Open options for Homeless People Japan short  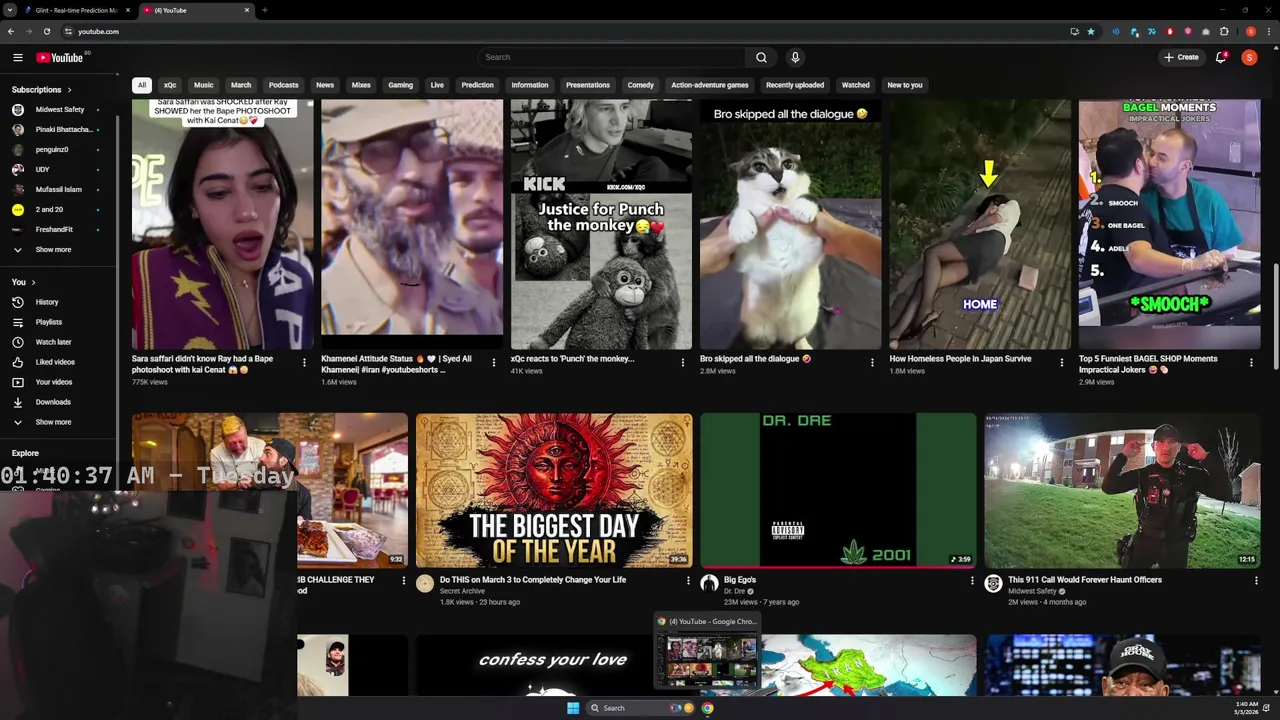pos(1062,362)
